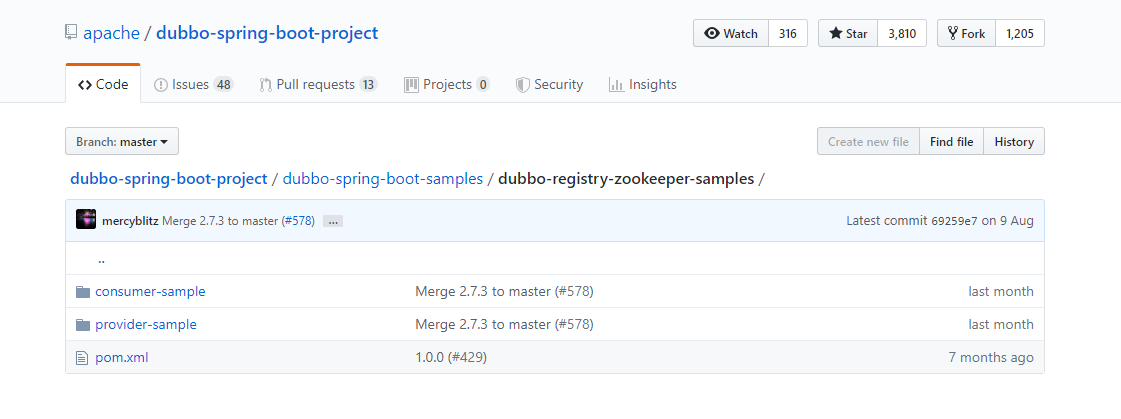
Task: Open the commit History button
Action: [x=1014, y=142]
